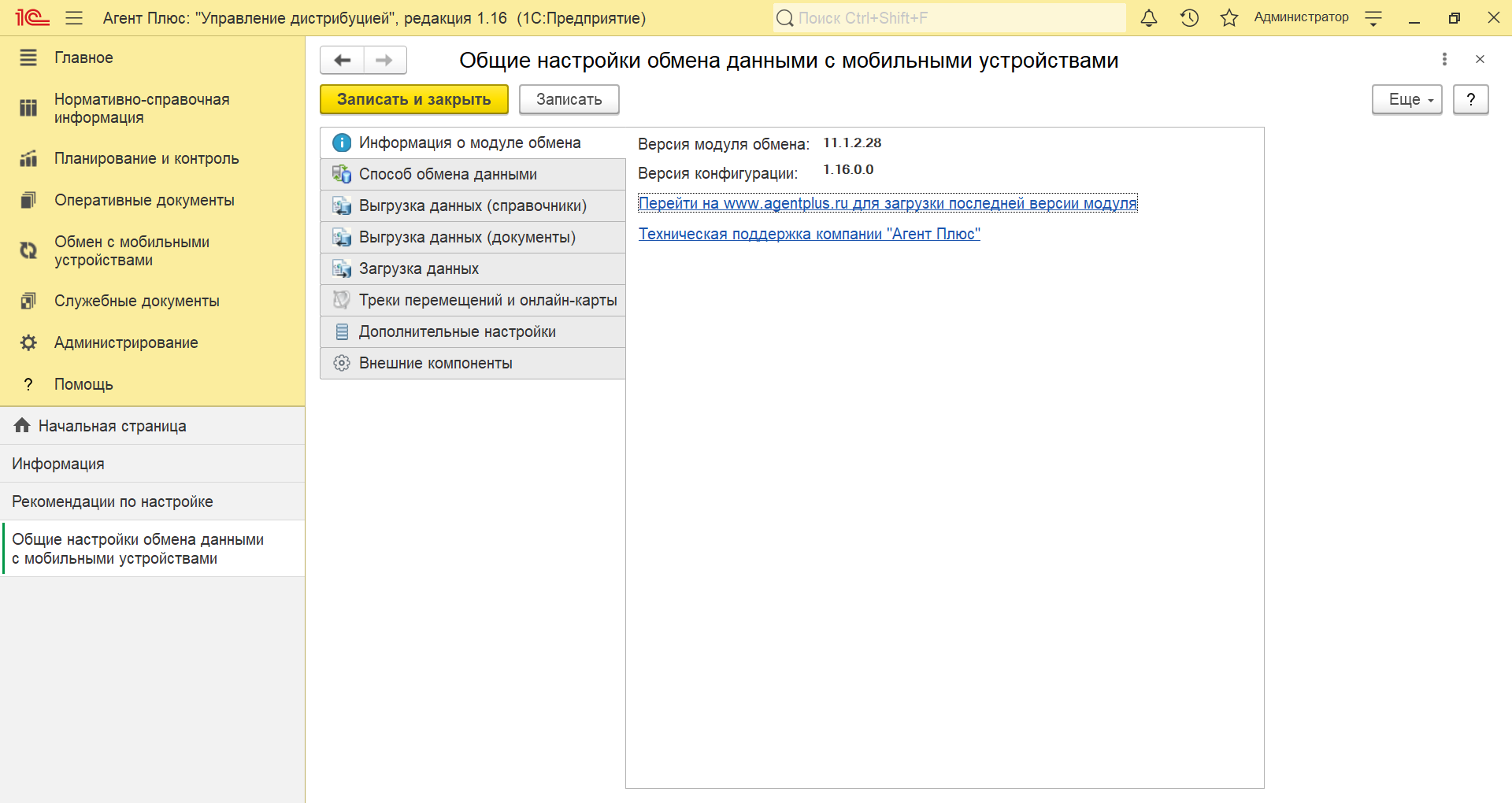Click the back arrow navigation button
The image size is (1512, 803).
tap(343, 60)
